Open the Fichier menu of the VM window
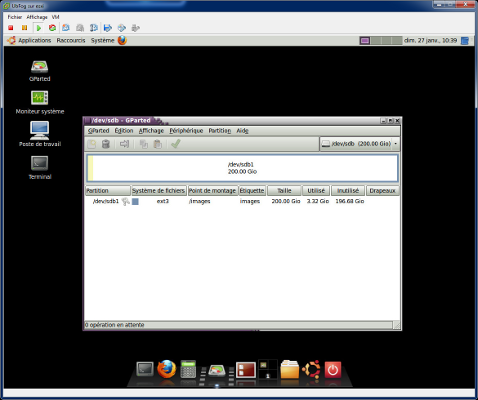This screenshot has width=478, height=400. tap(15, 17)
